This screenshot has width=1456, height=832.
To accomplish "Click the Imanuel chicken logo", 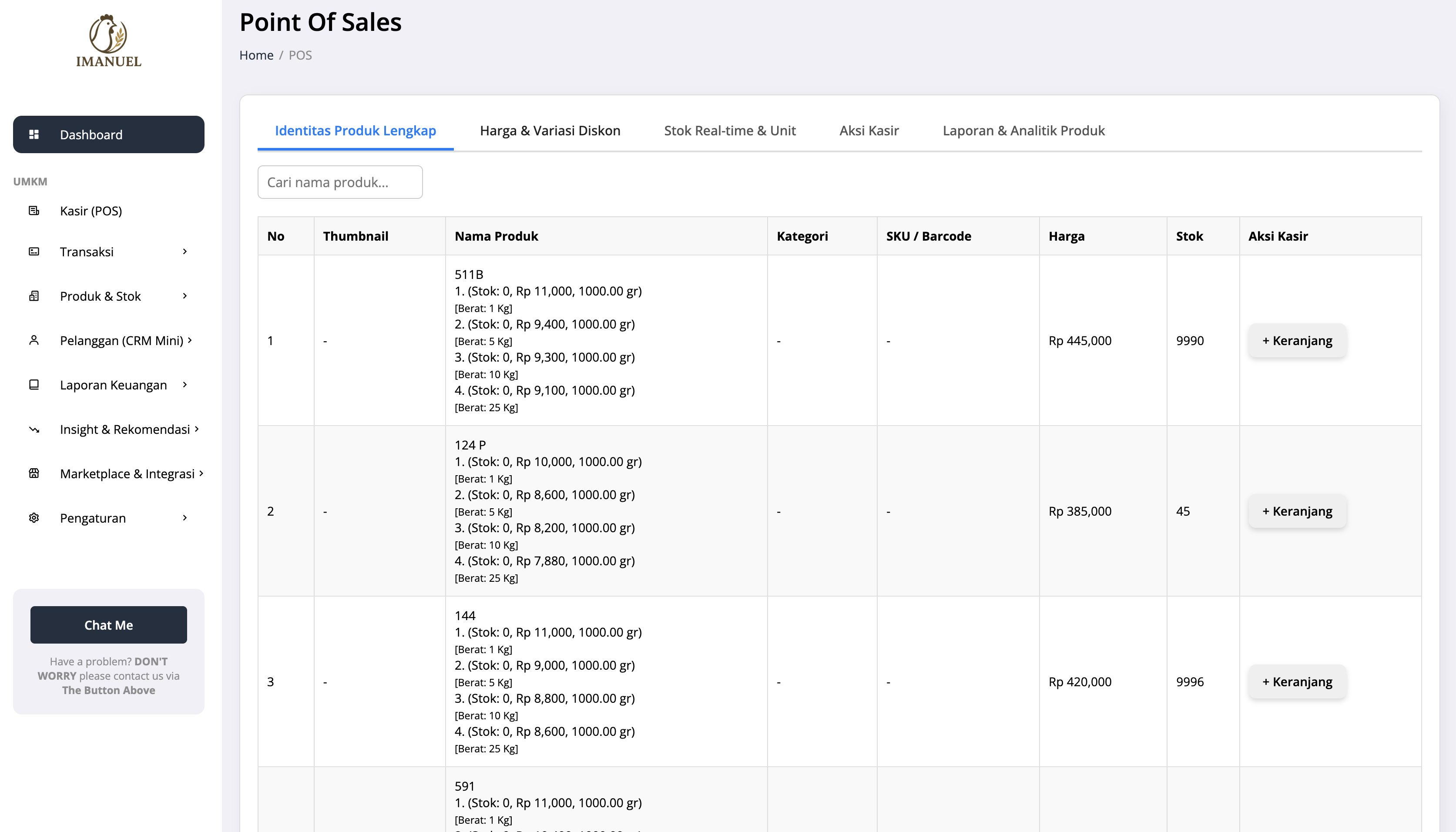I will click(109, 40).
